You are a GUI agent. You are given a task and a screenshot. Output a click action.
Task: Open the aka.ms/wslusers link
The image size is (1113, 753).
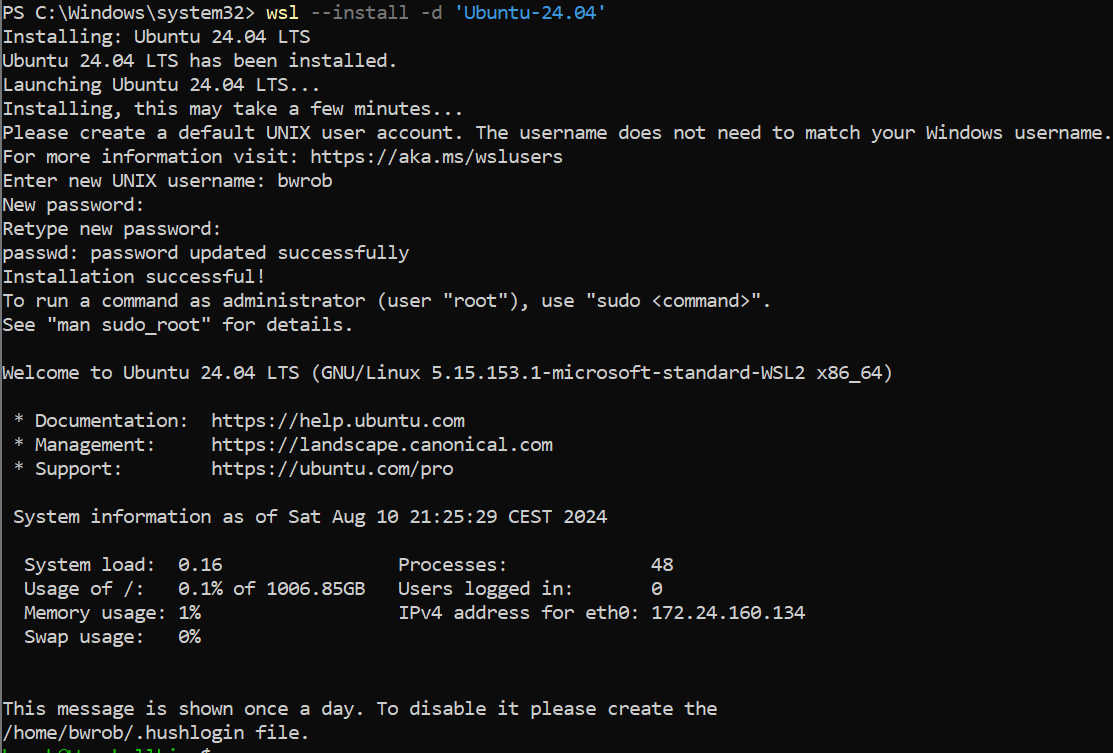click(x=436, y=157)
